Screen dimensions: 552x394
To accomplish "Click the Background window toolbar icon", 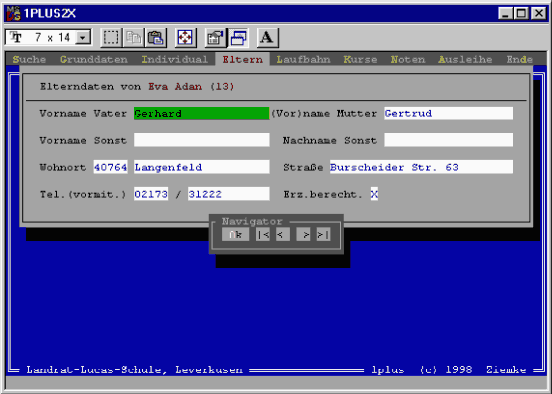I will (238, 37).
